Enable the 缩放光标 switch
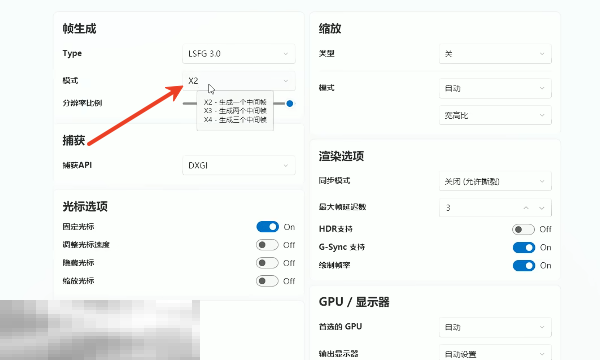Viewport: 600px width, 360px height. click(267, 281)
